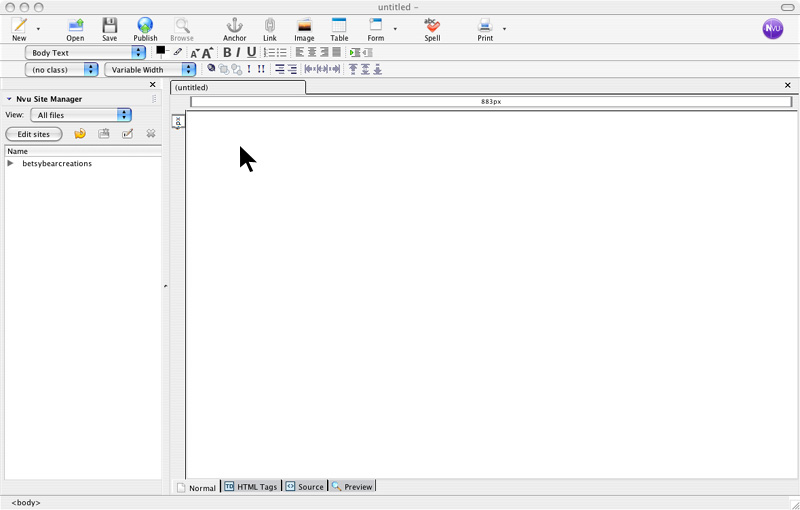Collapse the Nvu Site Manager header
Viewport: 800px width, 510px height.
click(x=9, y=99)
